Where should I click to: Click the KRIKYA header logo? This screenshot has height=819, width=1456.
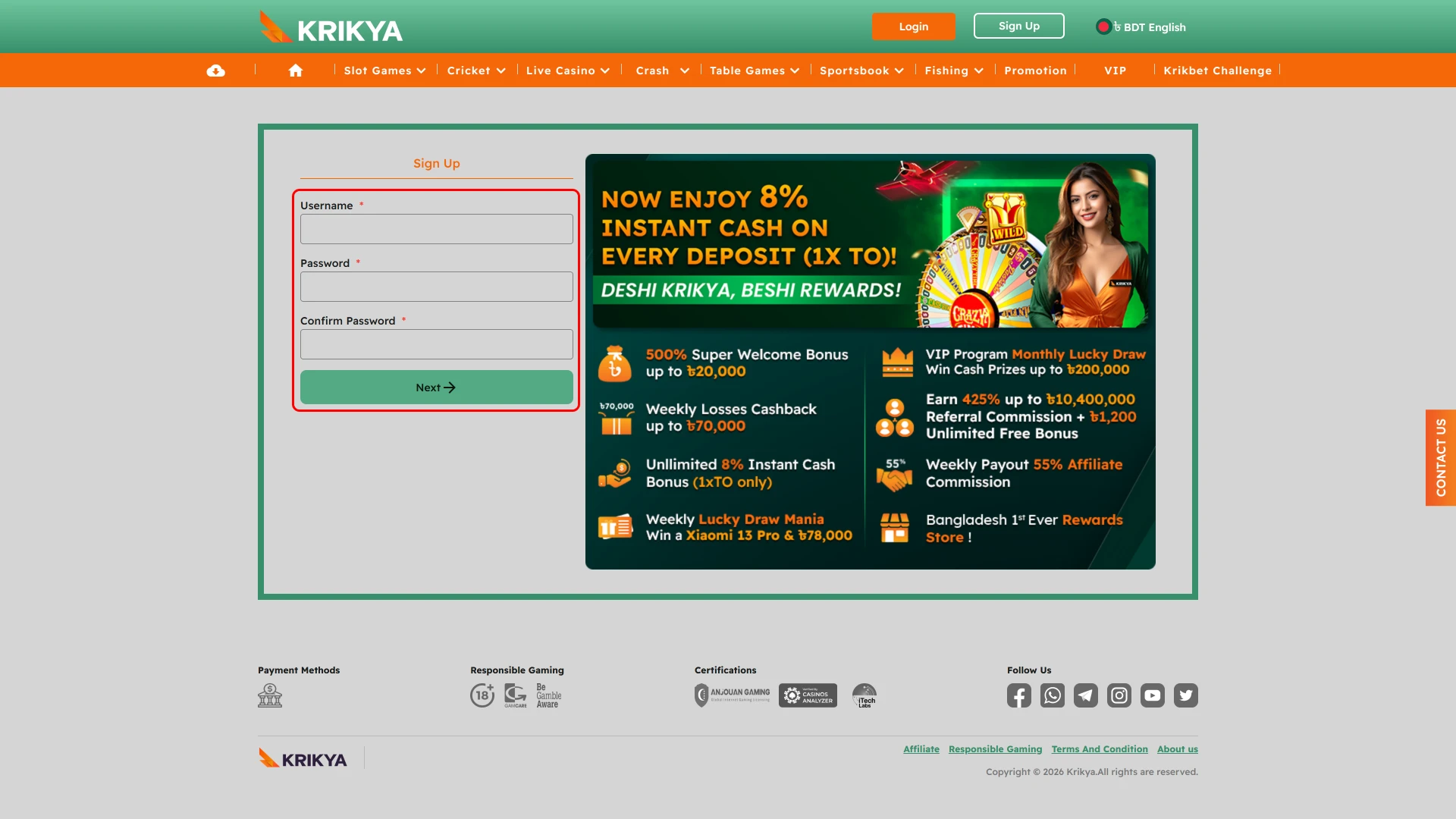331,27
